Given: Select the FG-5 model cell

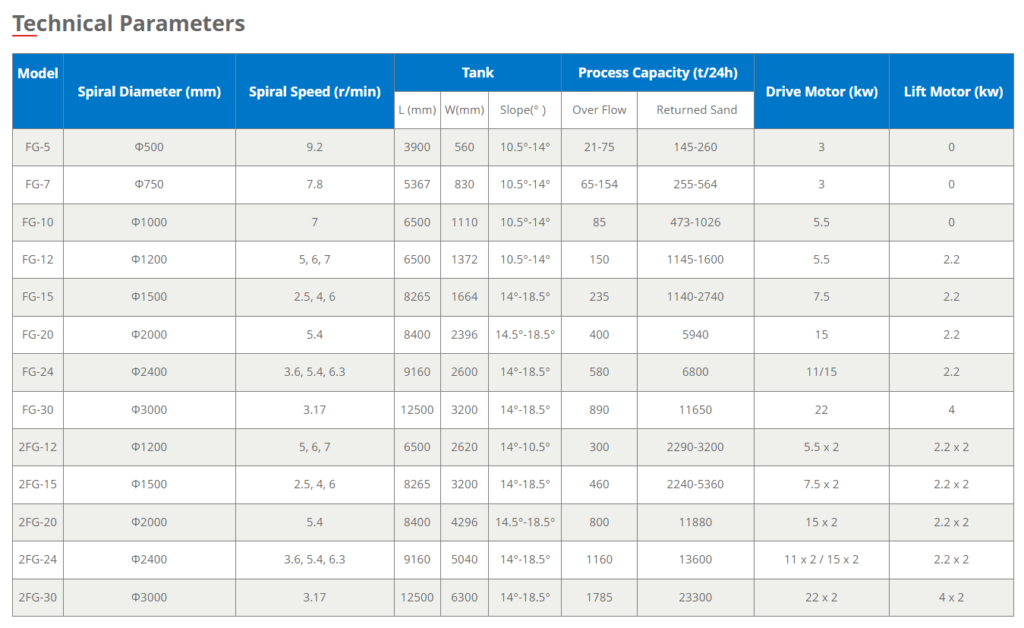Looking at the screenshot, I should pyautogui.click(x=38, y=147).
